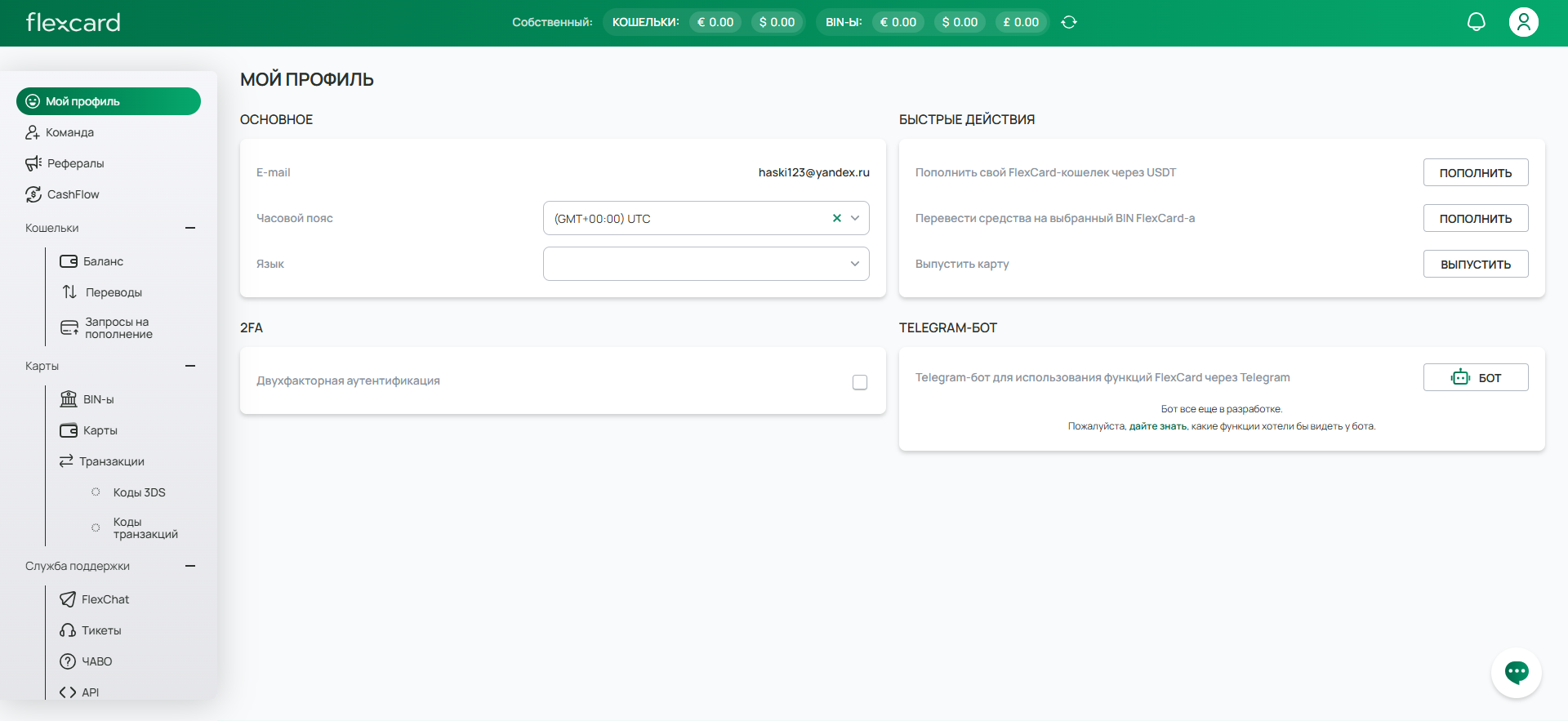Click the Транзакции swap icon
This screenshot has width=1568, height=721.
coord(66,461)
